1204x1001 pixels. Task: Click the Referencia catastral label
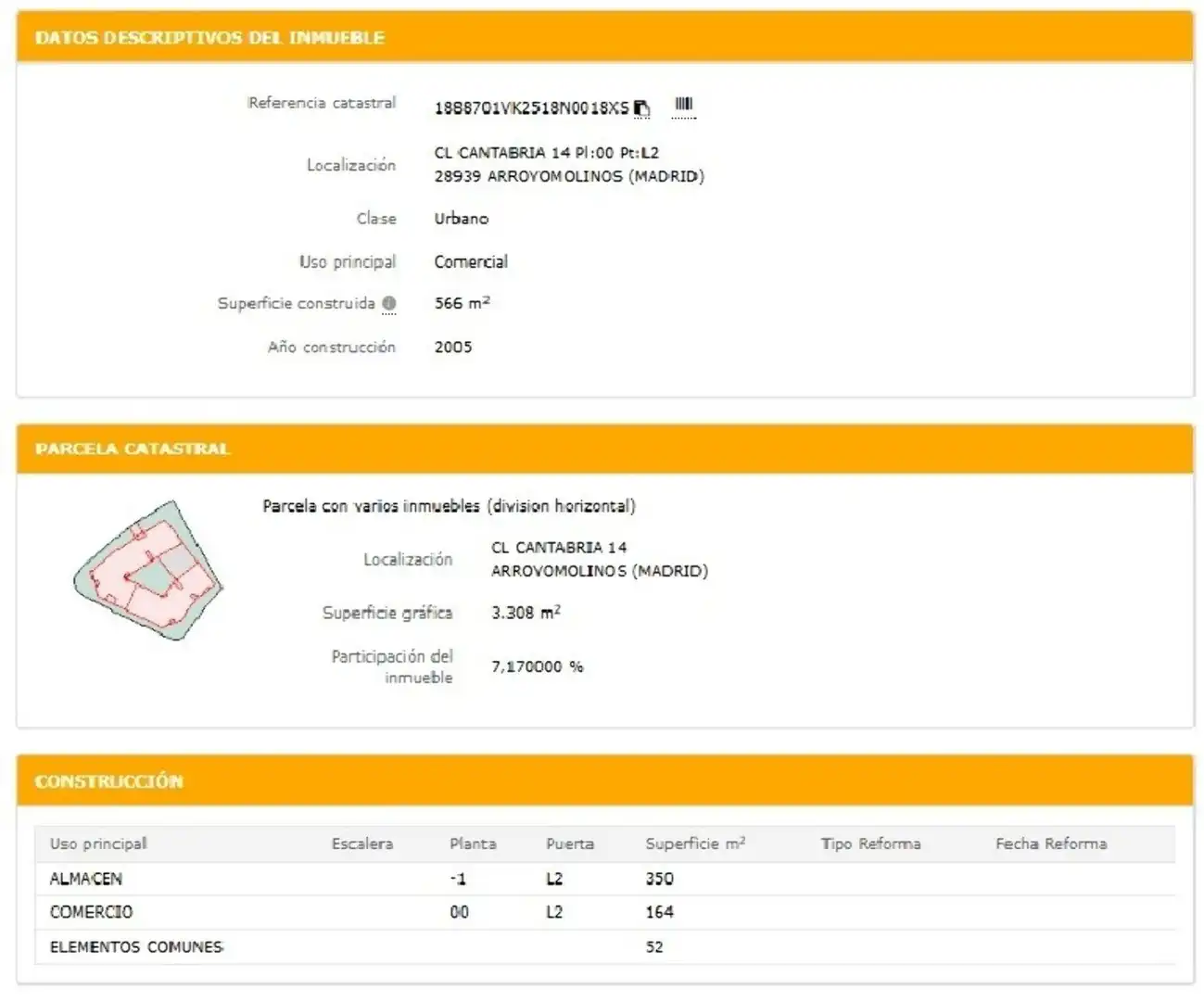click(x=322, y=103)
